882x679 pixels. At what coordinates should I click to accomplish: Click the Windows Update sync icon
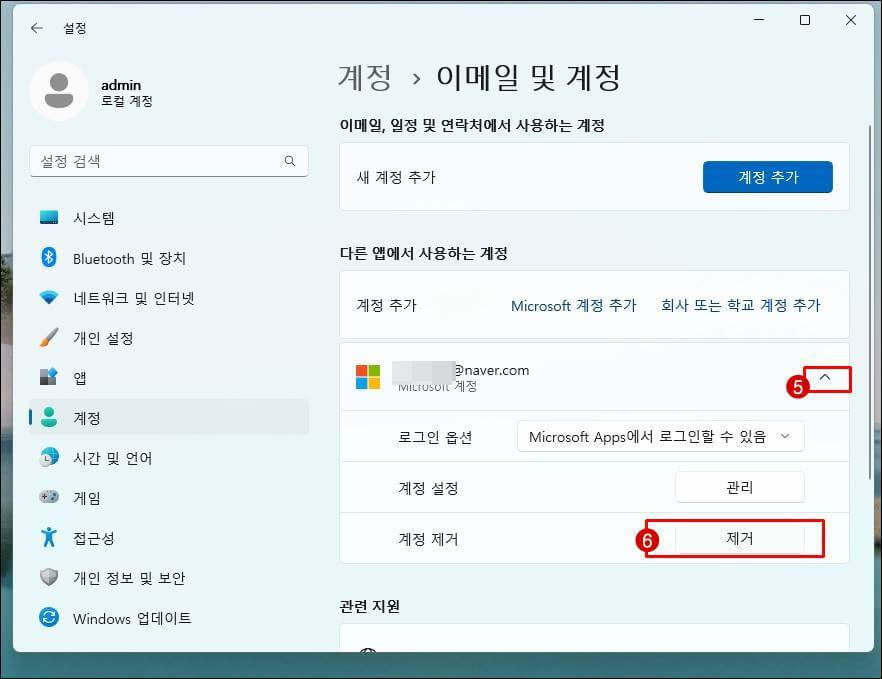click(49, 617)
